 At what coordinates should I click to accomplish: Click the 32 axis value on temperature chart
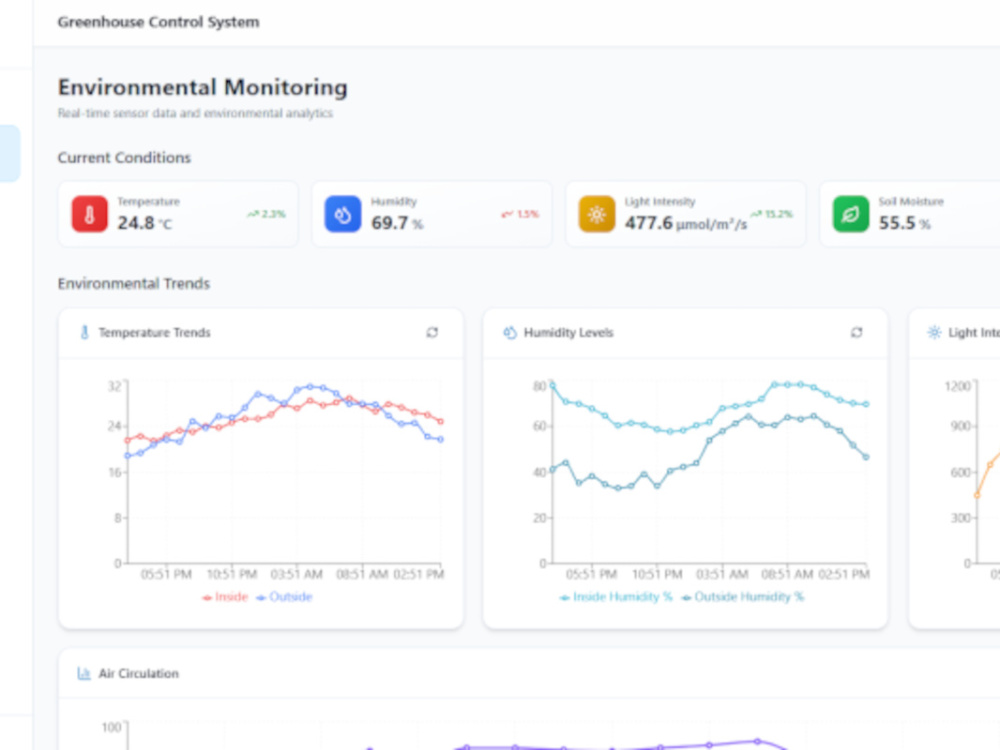point(114,386)
